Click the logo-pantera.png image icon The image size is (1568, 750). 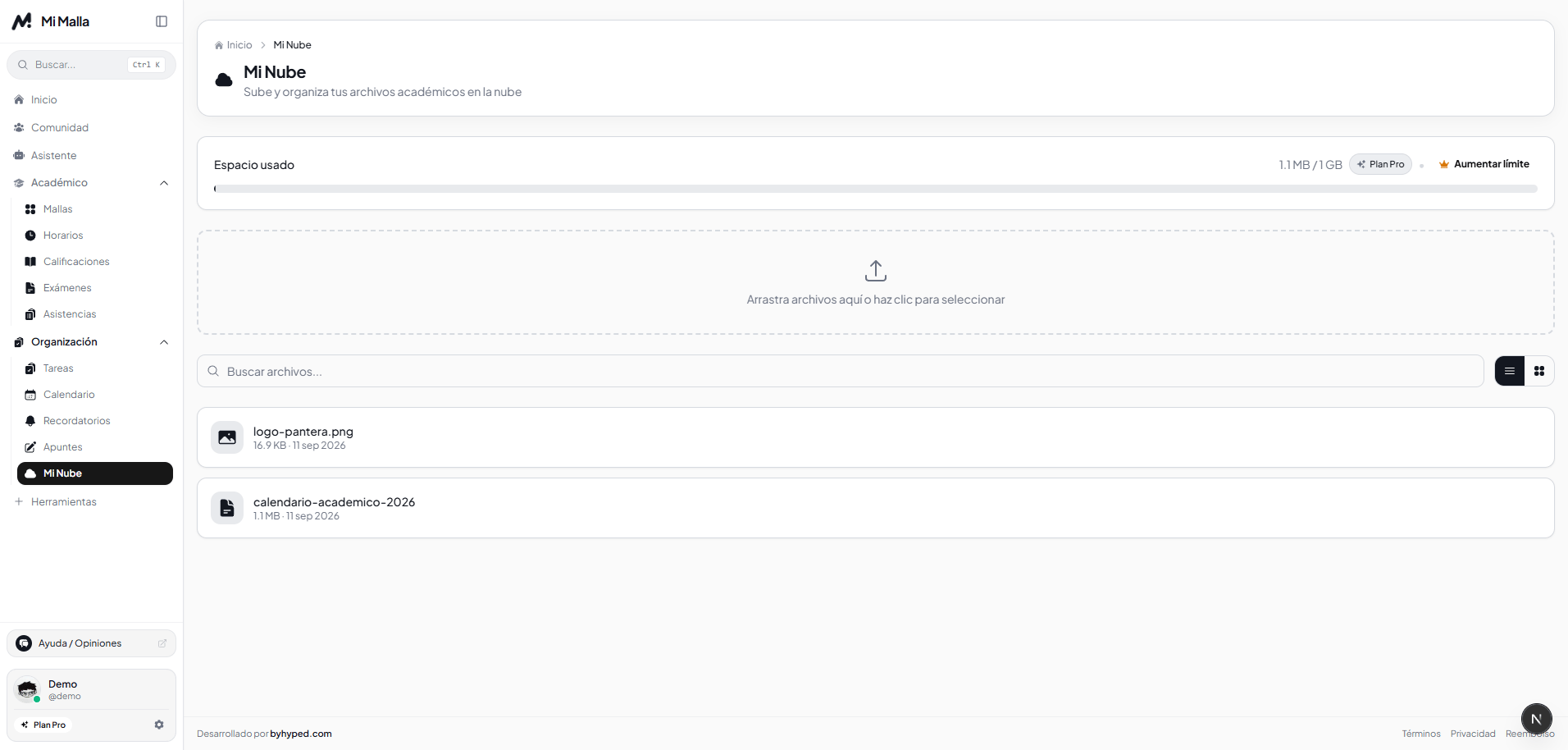click(227, 437)
